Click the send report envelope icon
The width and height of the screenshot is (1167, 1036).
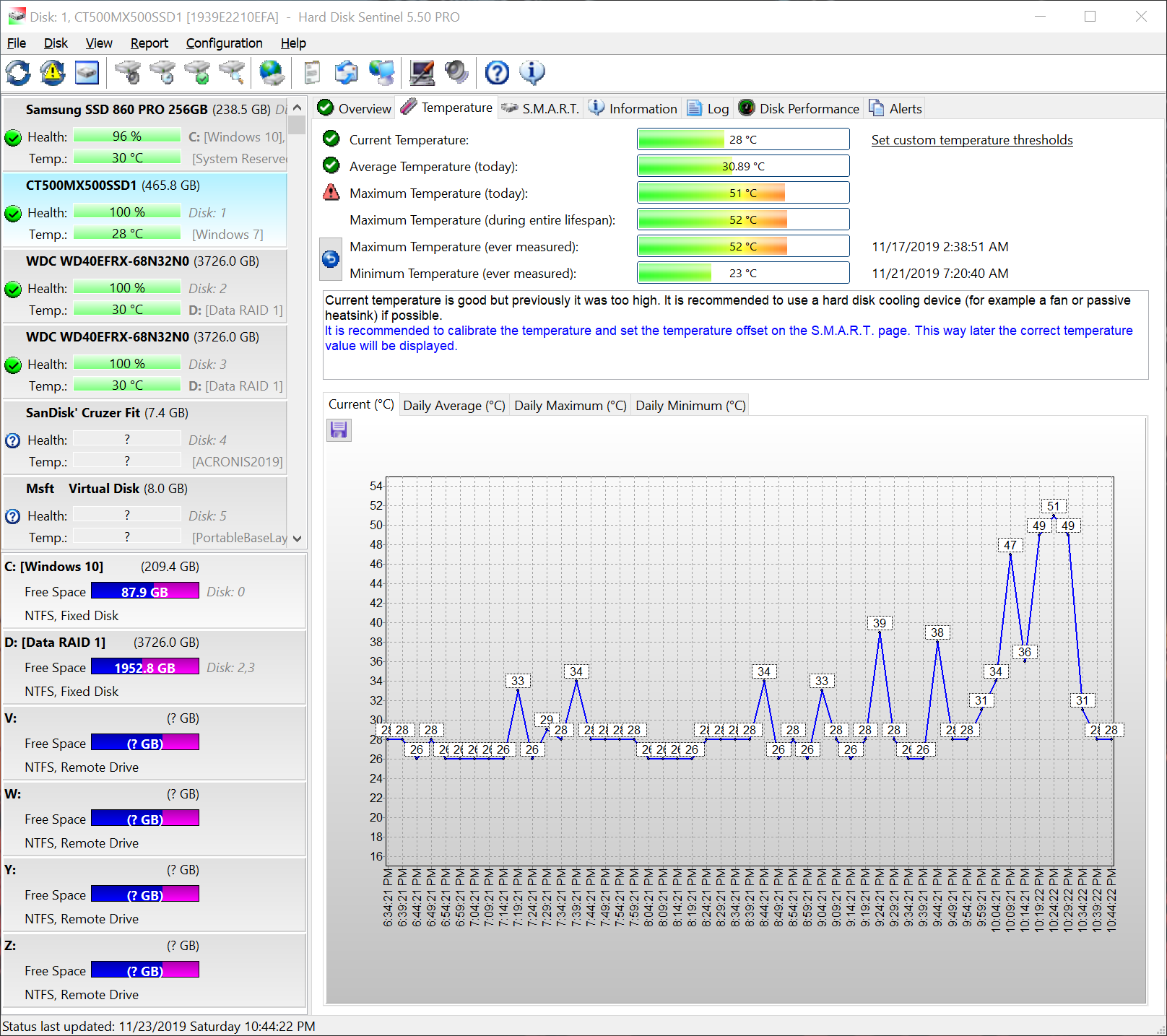tap(347, 72)
